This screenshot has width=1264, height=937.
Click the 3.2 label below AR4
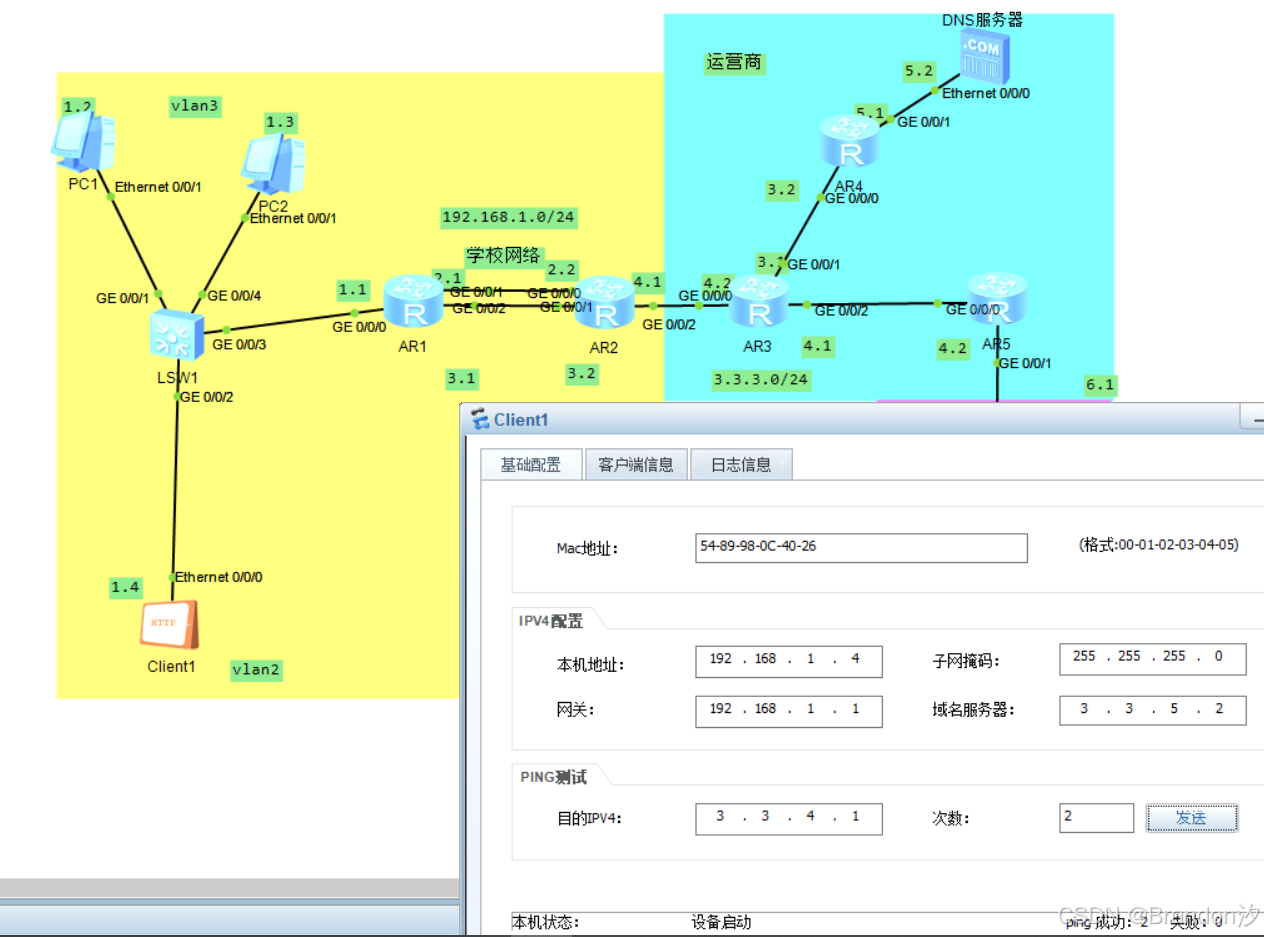pos(782,190)
